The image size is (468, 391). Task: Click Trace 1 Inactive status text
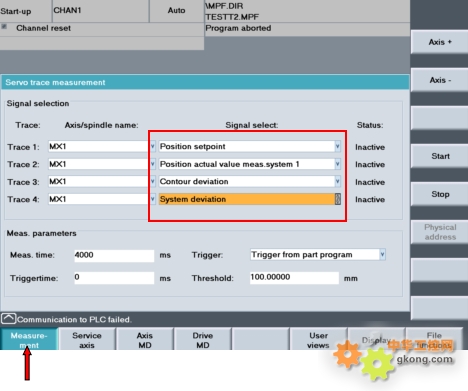[x=370, y=147]
